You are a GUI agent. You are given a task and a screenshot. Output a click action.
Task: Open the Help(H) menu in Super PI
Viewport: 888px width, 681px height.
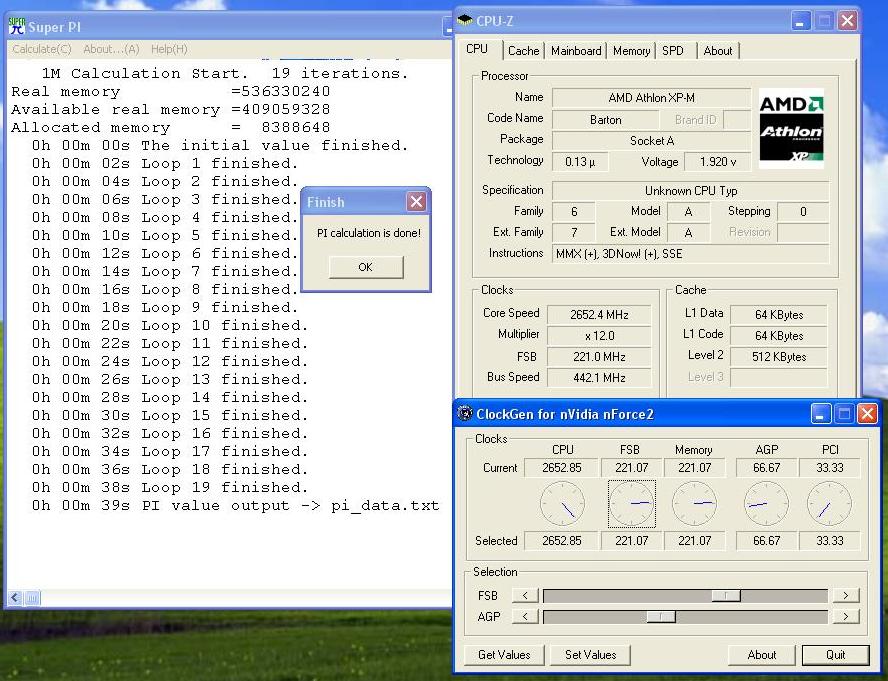coord(169,49)
